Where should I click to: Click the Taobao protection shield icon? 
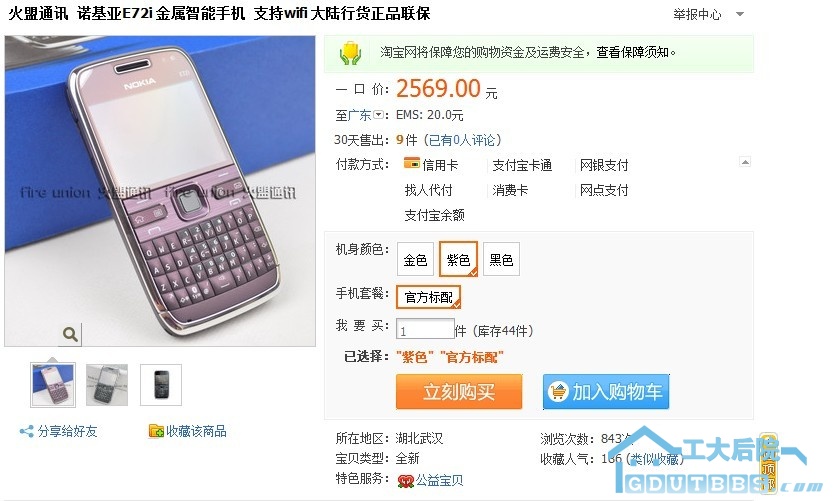coord(351,53)
